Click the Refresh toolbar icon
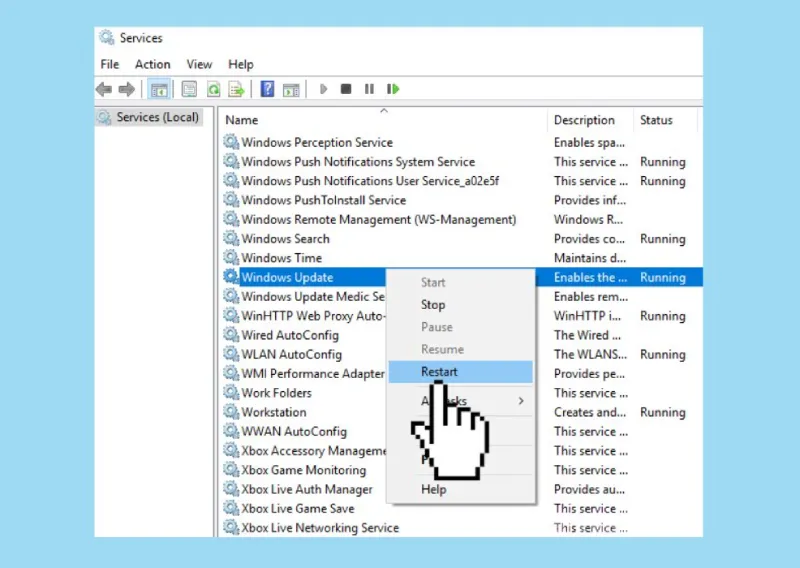 213,89
